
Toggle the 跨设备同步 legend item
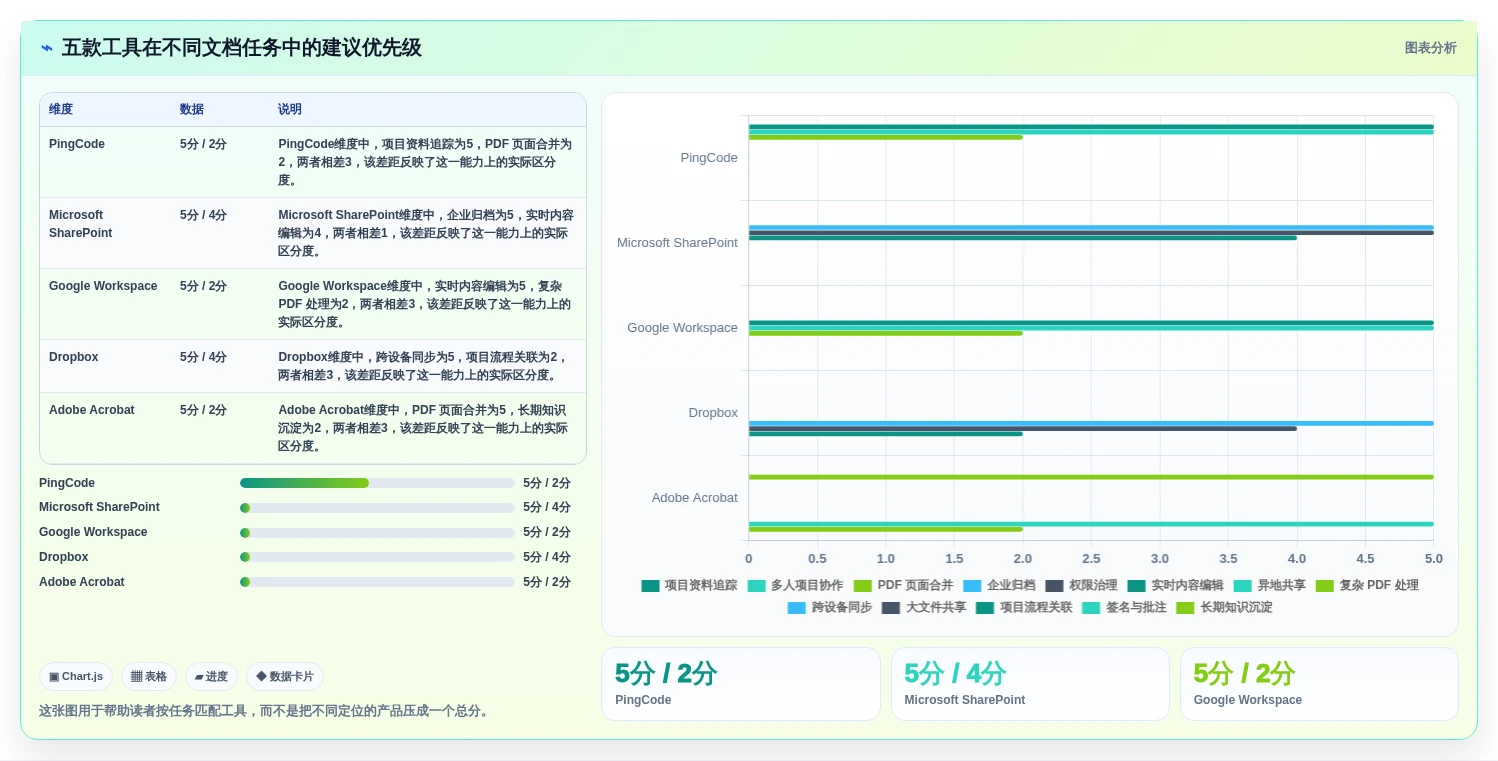click(829, 607)
